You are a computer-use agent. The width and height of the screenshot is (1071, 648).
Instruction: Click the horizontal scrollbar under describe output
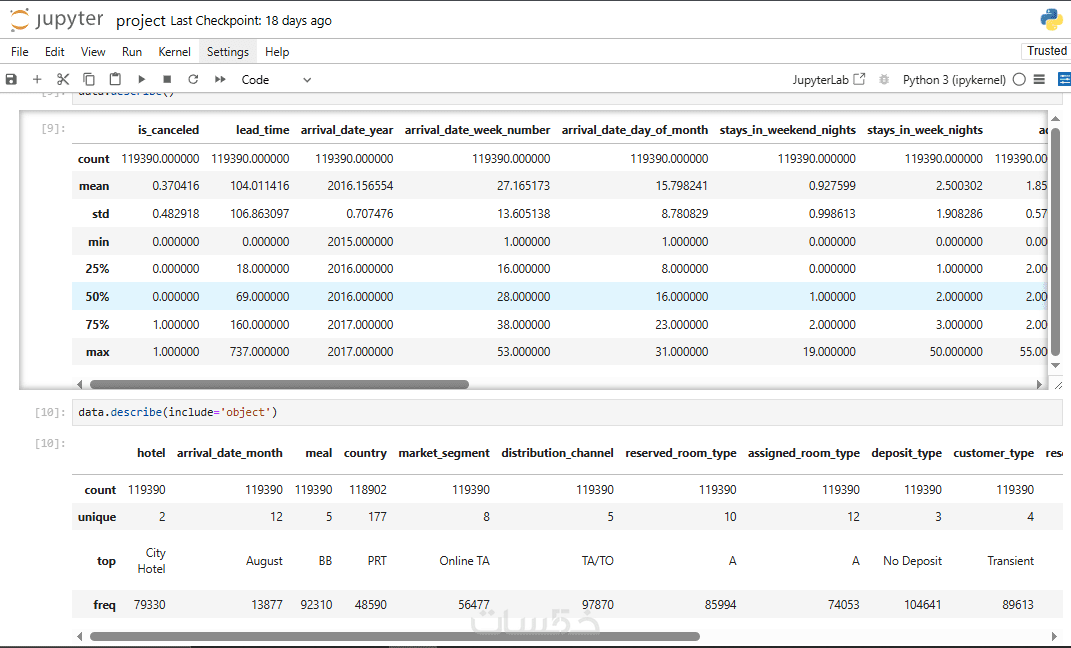pos(279,384)
